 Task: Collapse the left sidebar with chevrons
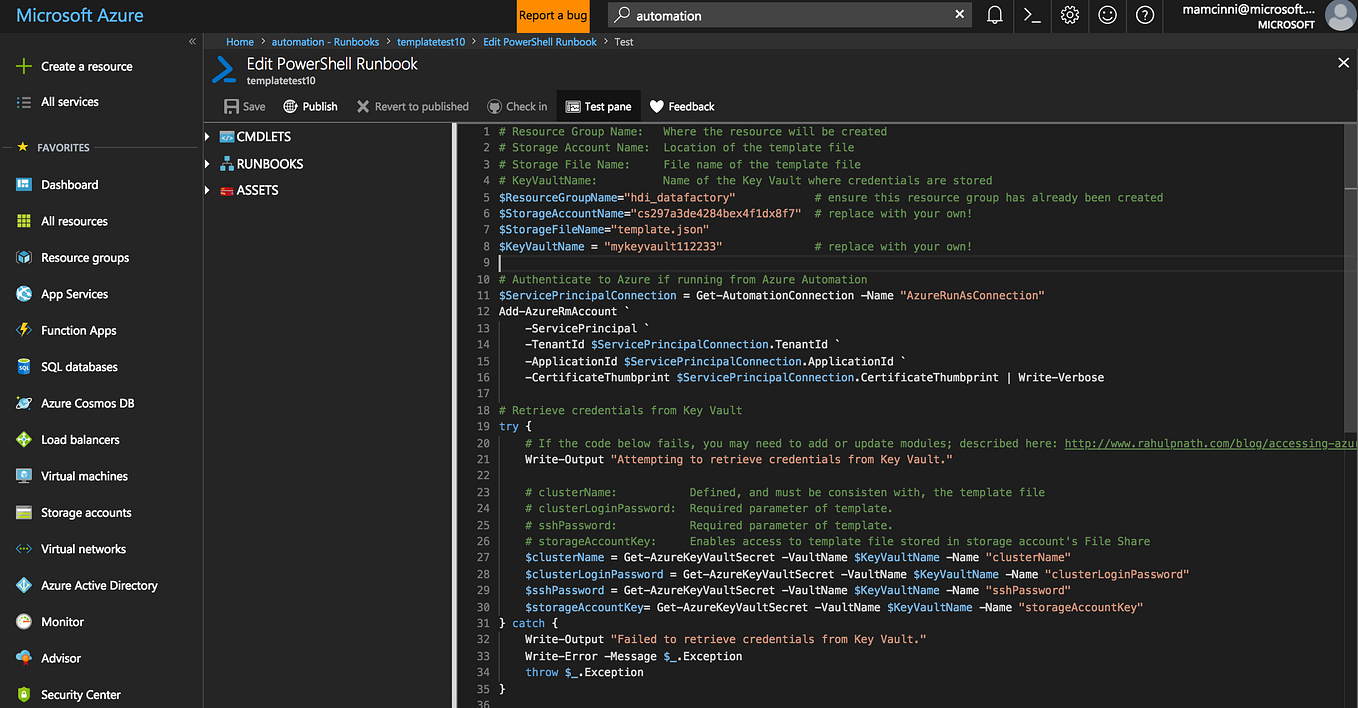coord(192,42)
